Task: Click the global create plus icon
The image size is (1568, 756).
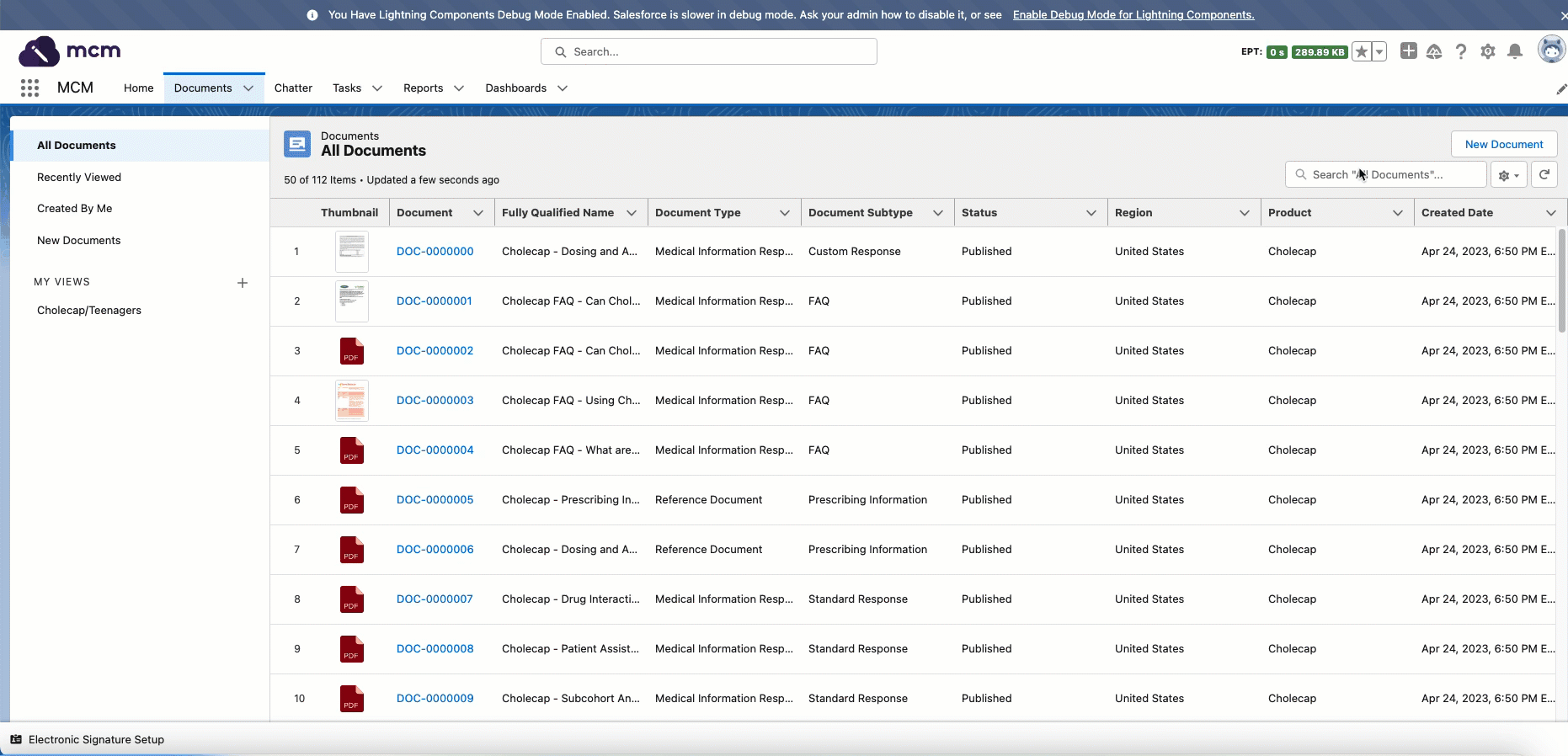Action: click(x=1408, y=51)
